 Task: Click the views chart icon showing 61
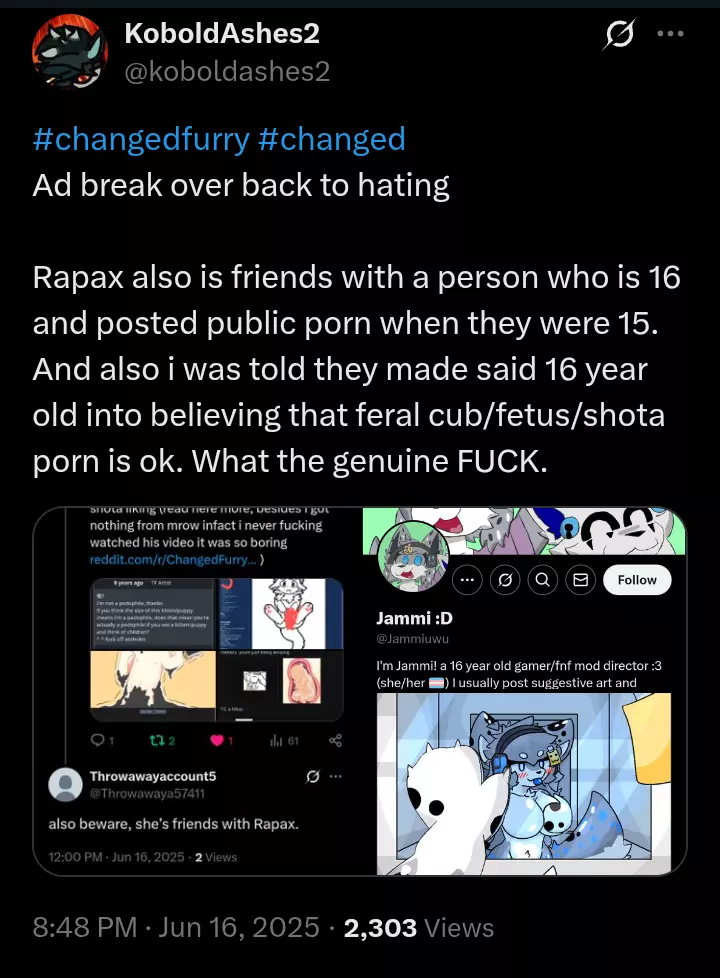[x=284, y=740]
